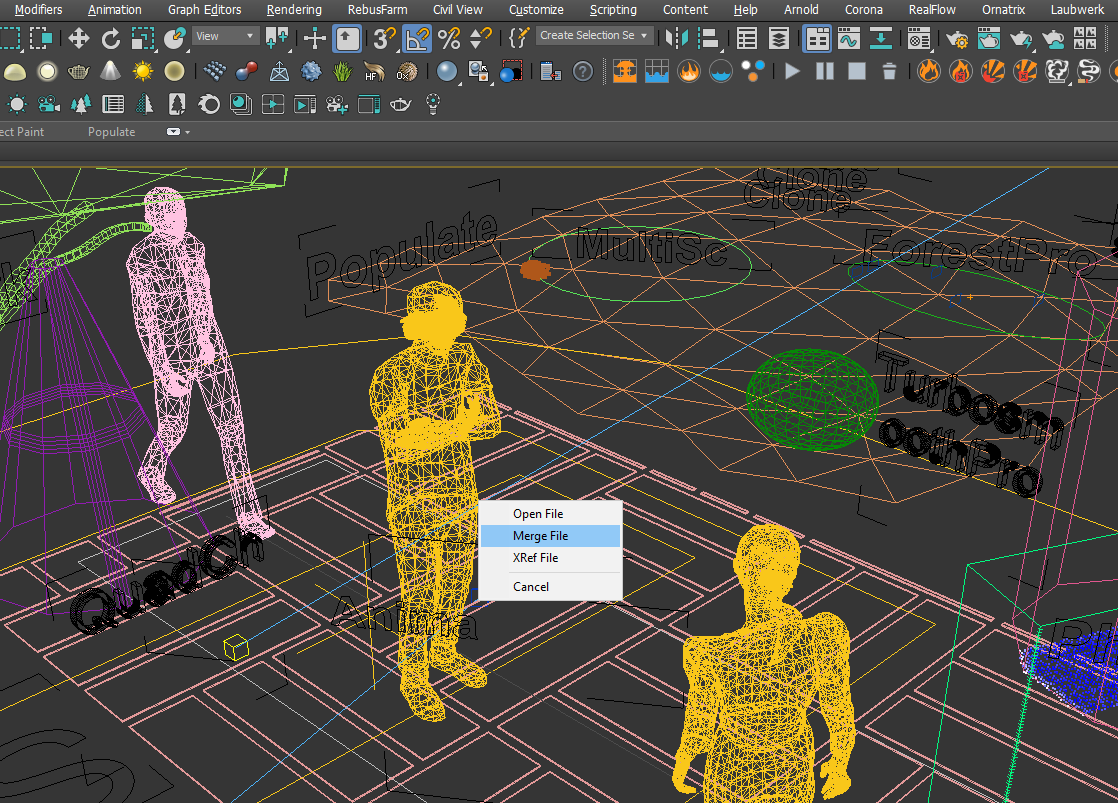Toggle the 3D Snaps button

384,39
